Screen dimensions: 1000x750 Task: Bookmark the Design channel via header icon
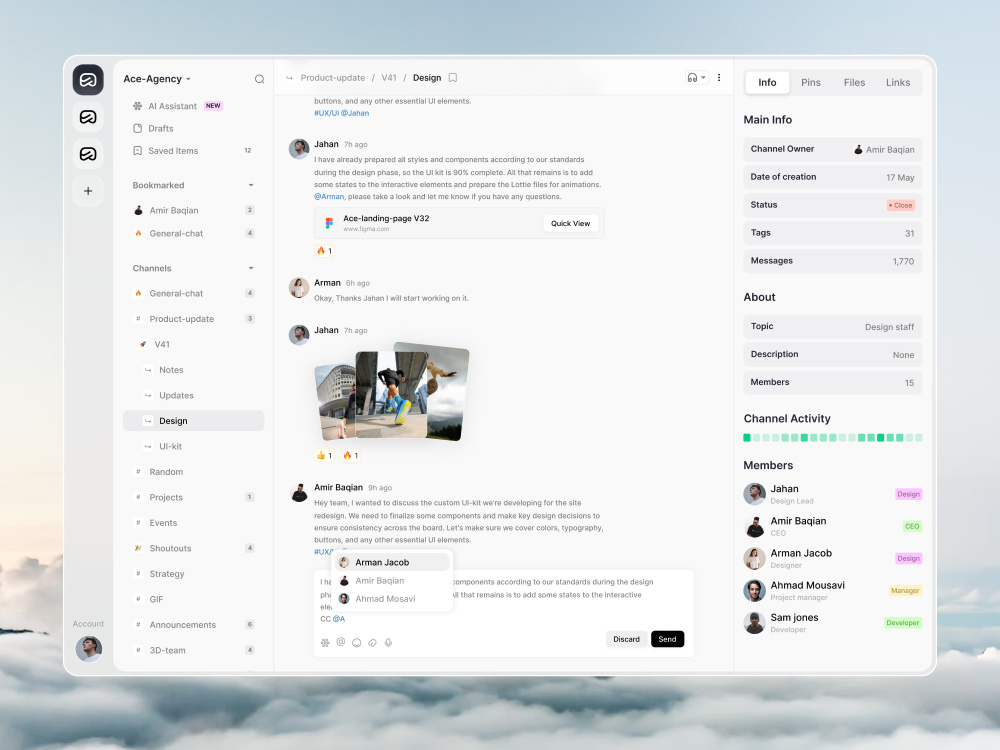(453, 78)
